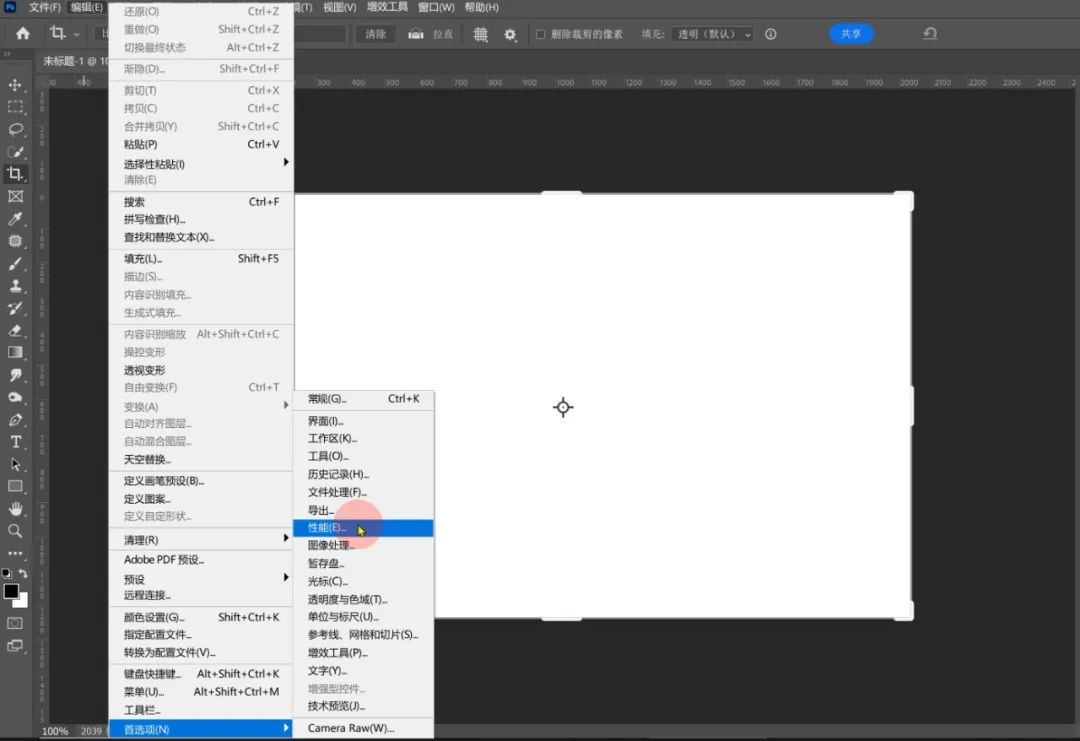Select the Pen tool
Viewport: 1080px width, 741px height.
(x=15, y=419)
